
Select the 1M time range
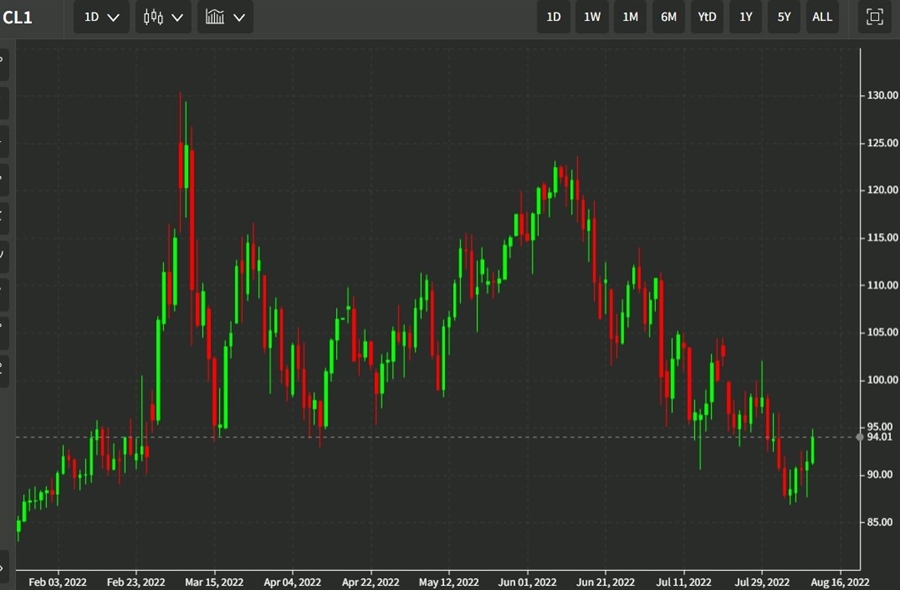[630, 17]
